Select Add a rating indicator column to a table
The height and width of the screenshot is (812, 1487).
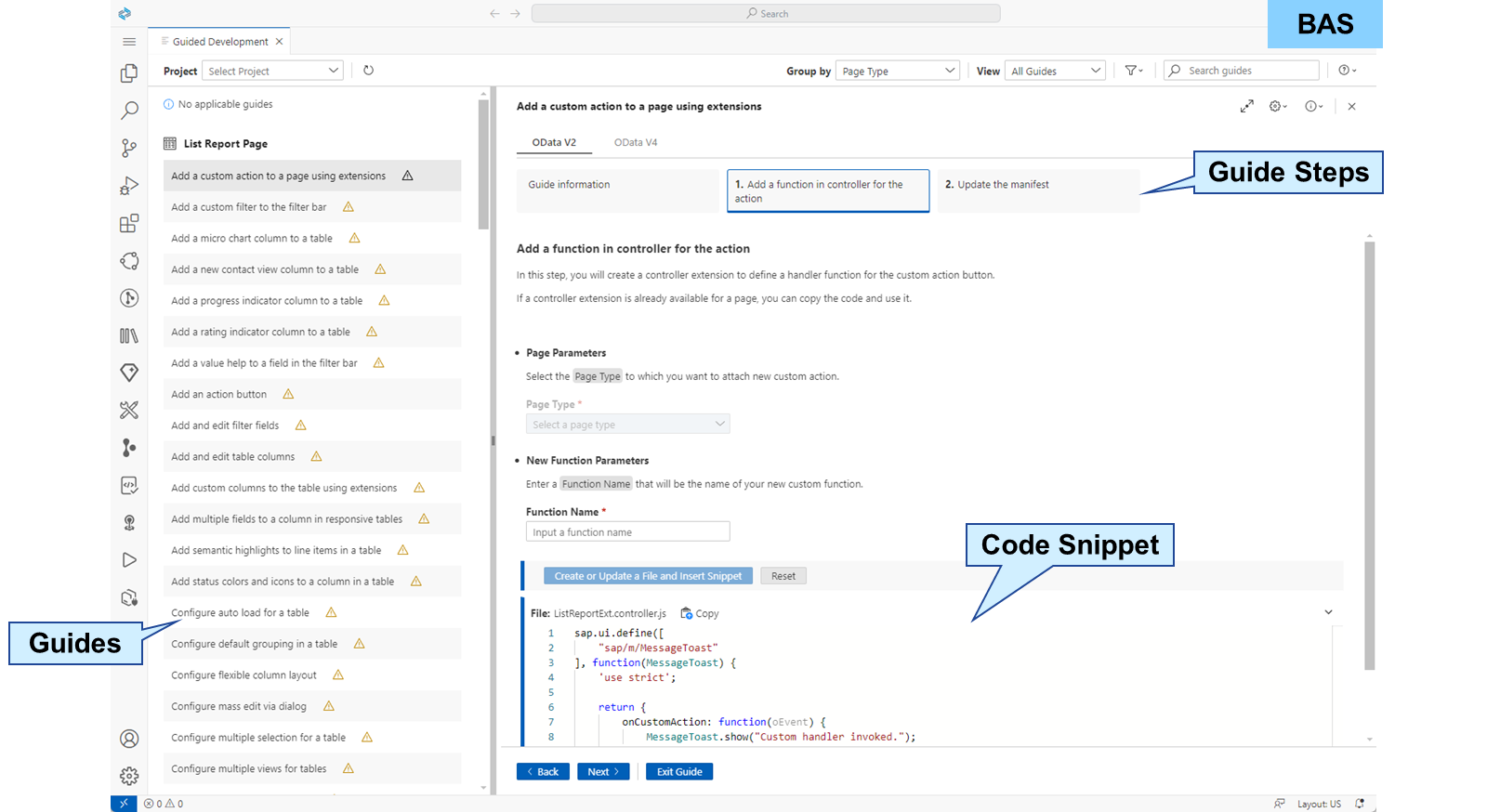pos(312,332)
